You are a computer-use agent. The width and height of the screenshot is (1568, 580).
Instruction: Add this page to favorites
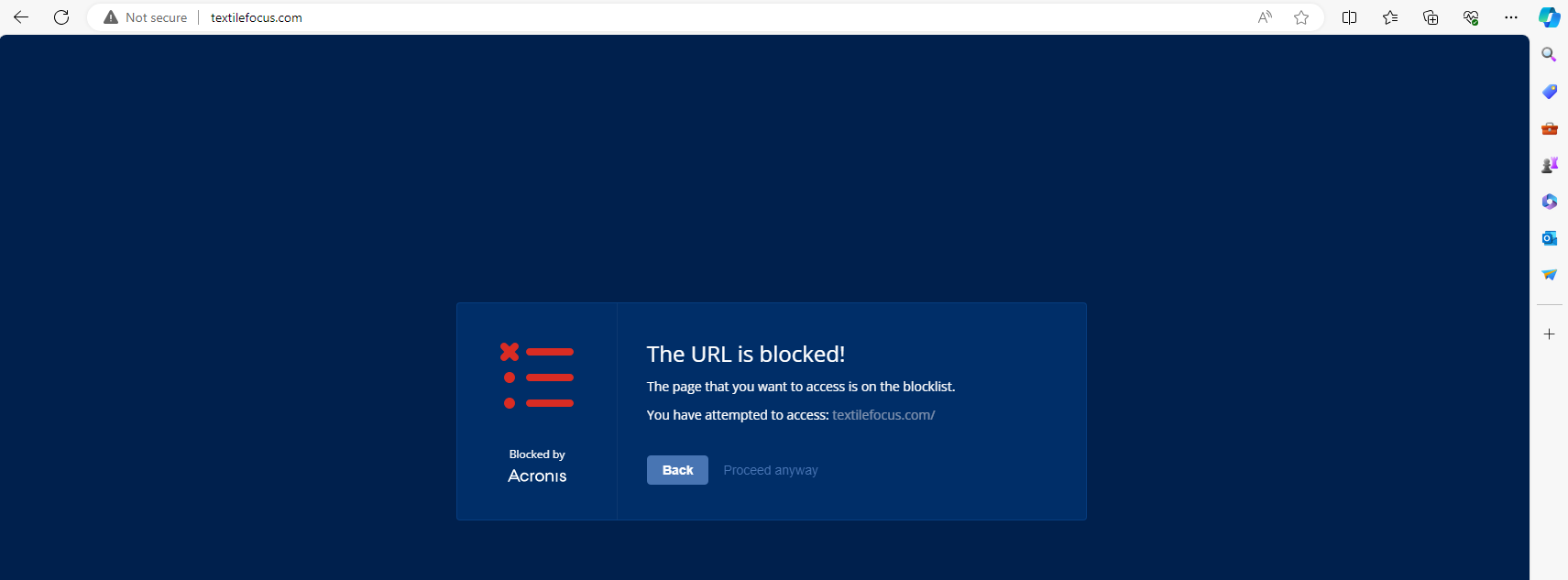1301,17
